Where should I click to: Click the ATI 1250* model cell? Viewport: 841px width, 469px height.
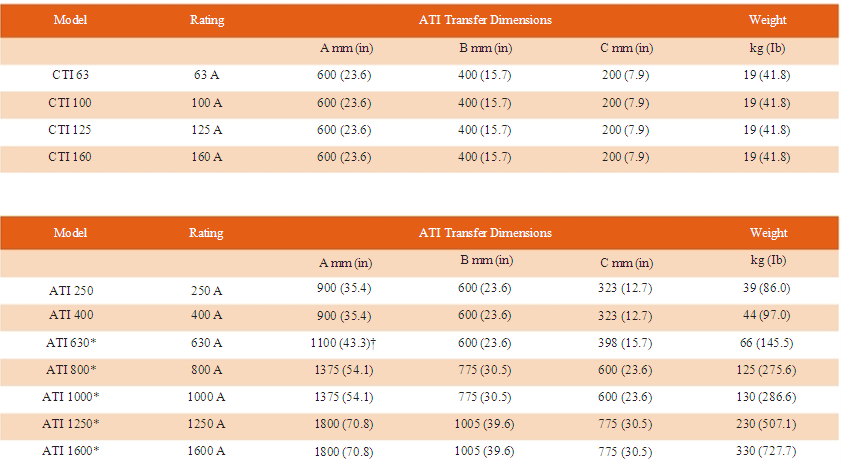tap(71, 423)
